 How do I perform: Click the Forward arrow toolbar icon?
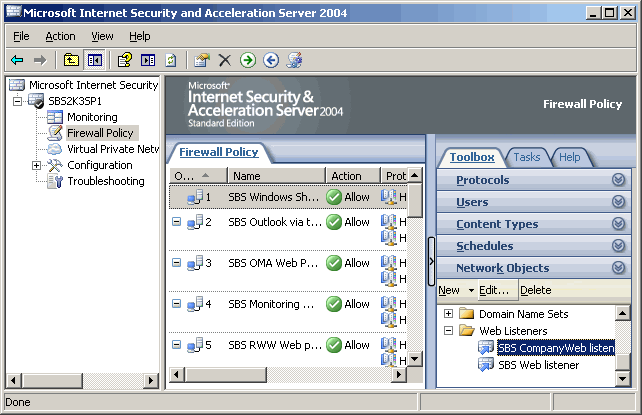pyautogui.click(x=40, y=61)
